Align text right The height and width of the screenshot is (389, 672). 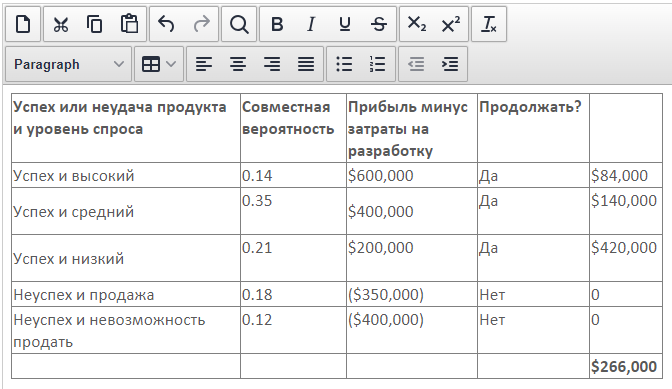pos(272,64)
